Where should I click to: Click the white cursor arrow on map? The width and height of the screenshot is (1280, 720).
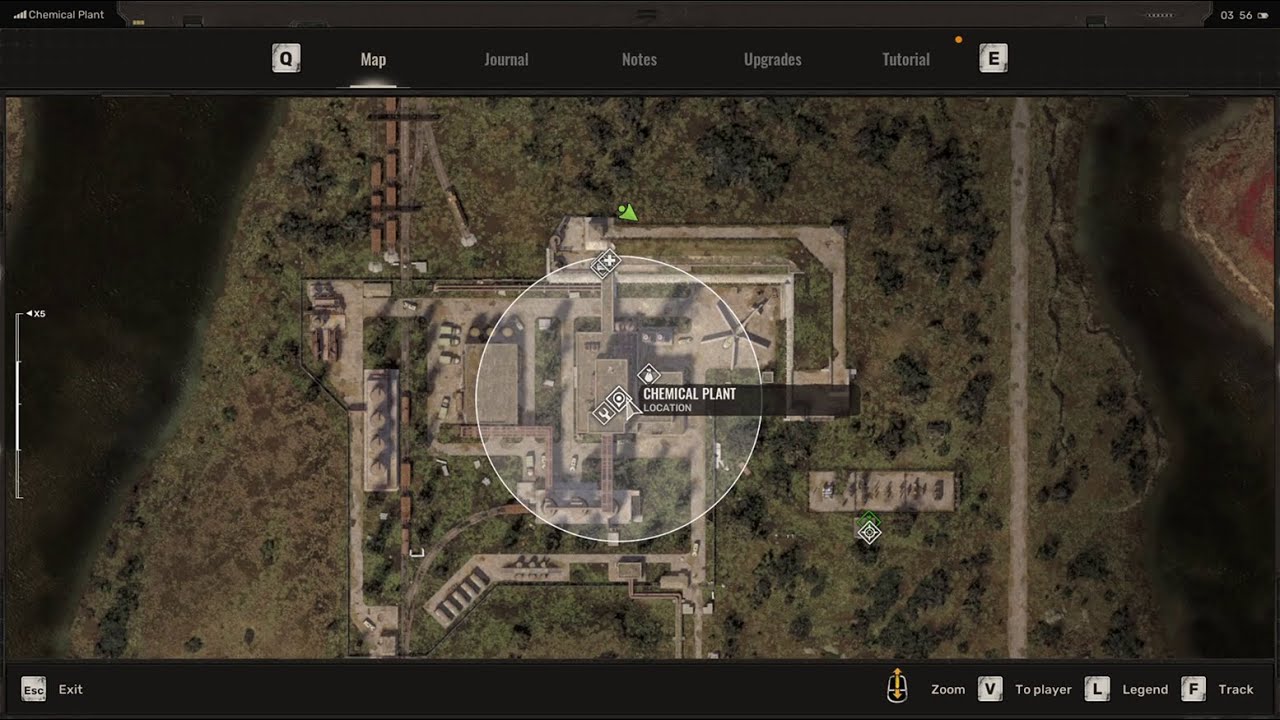(x=631, y=408)
